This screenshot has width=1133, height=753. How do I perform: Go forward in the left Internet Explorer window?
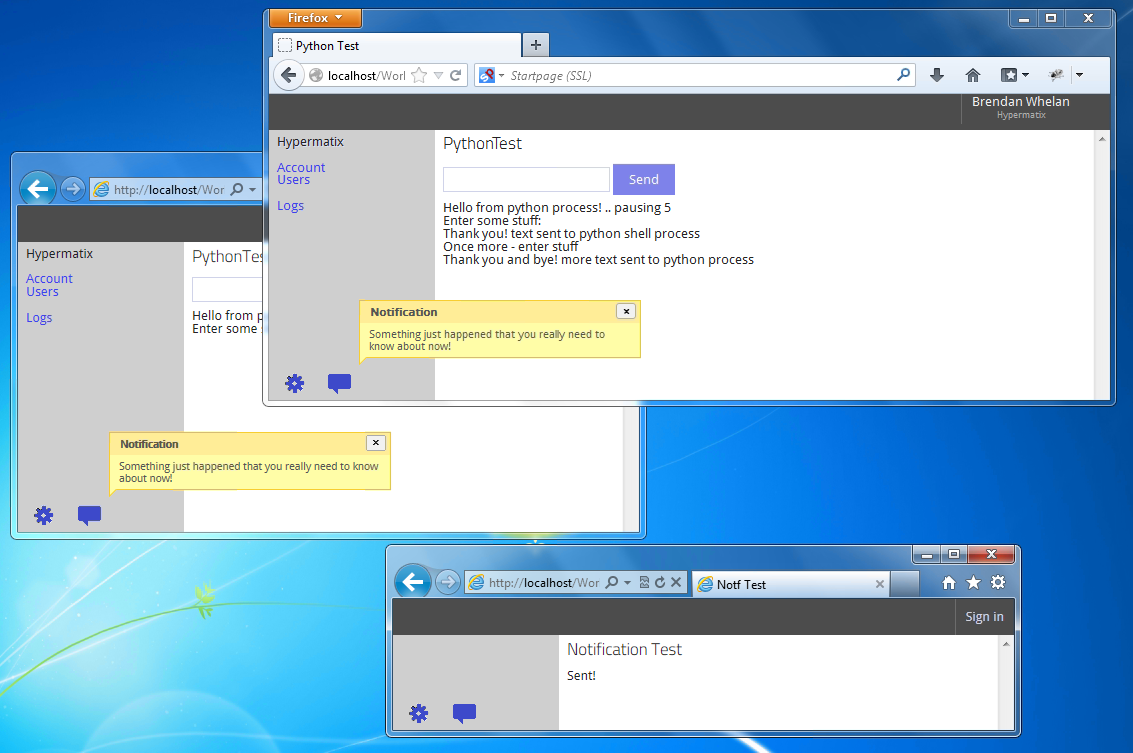(x=72, y=189)
